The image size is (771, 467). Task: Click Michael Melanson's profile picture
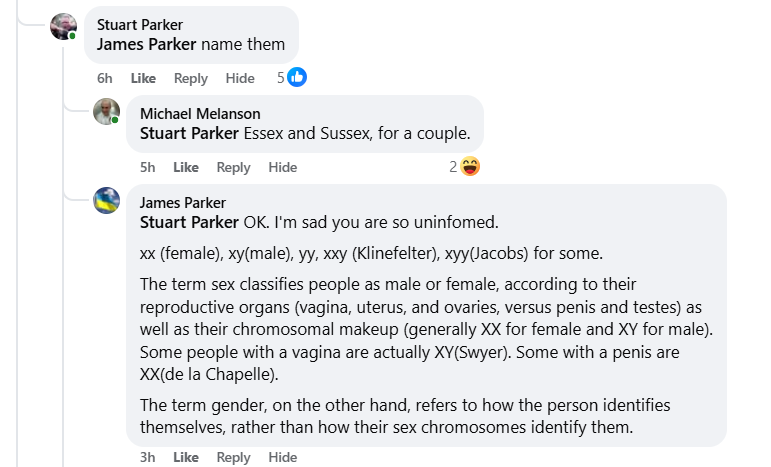point(107,111)
